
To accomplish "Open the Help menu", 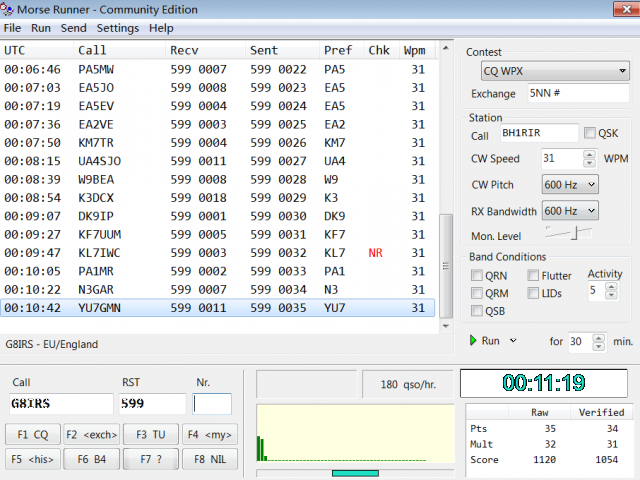I will [x=161, y=28].
